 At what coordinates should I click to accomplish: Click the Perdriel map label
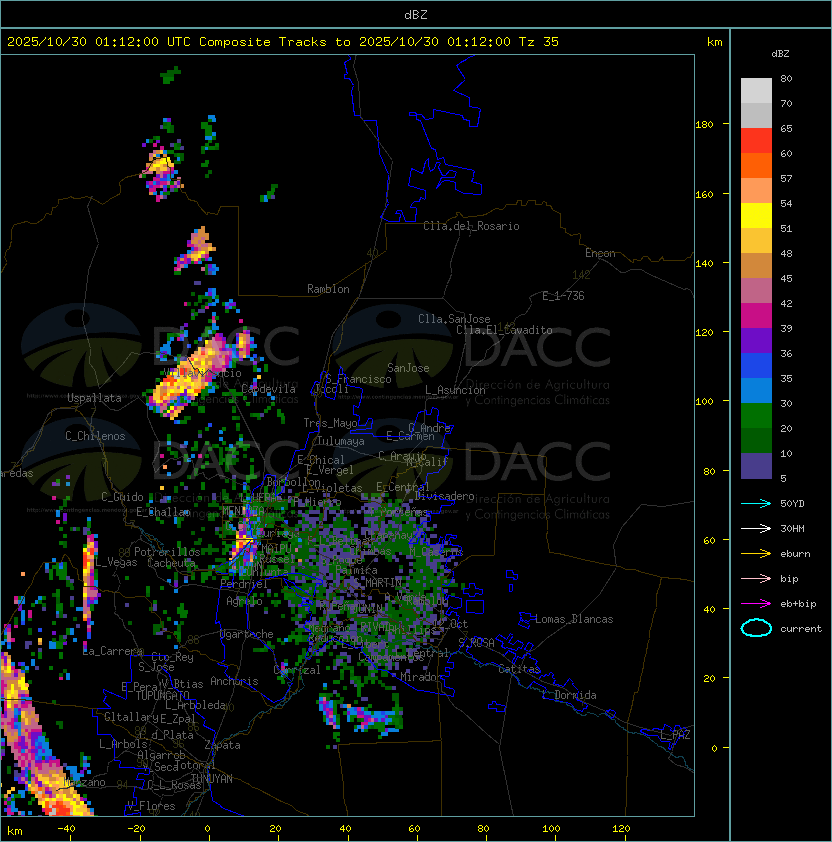point(244,584)
